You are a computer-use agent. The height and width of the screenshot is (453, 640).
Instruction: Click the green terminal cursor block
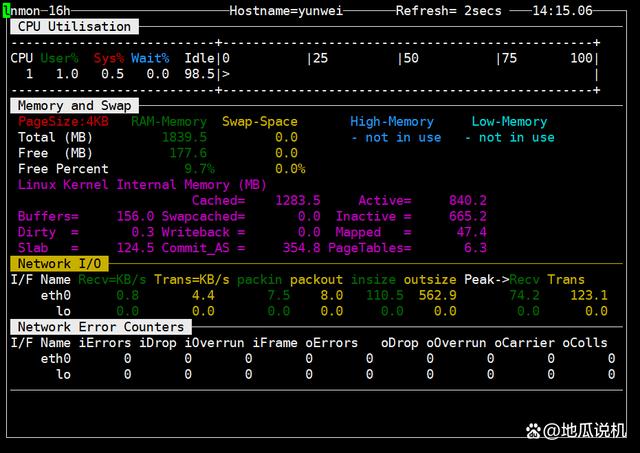tap(7, 11)
